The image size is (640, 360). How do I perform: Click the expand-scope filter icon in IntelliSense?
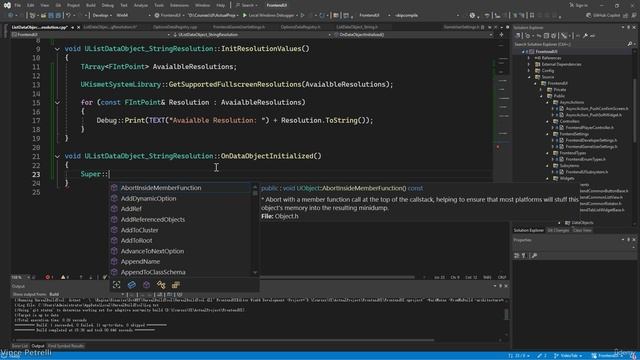117,284
